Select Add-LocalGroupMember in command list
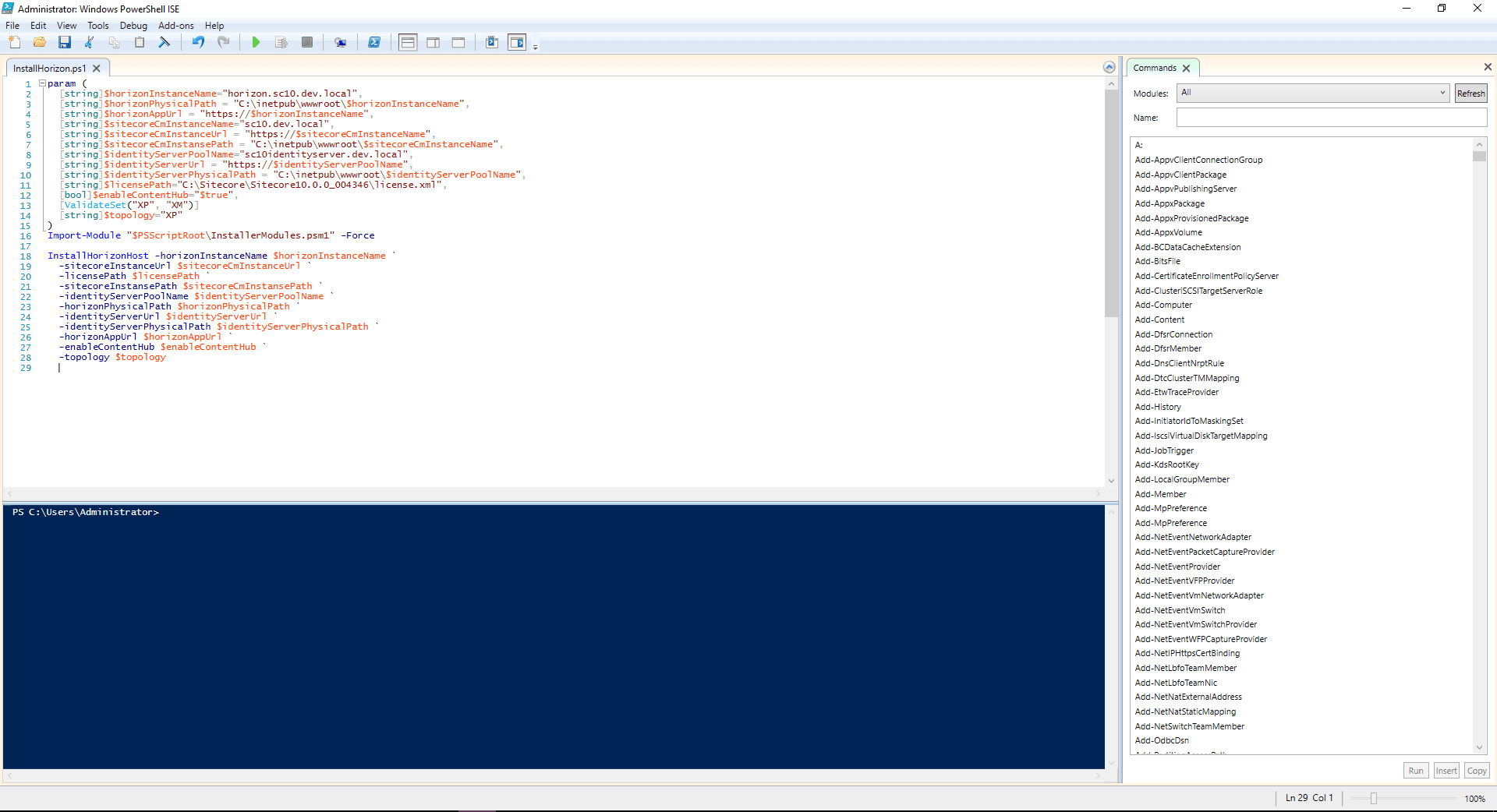 coord(1182,479)
